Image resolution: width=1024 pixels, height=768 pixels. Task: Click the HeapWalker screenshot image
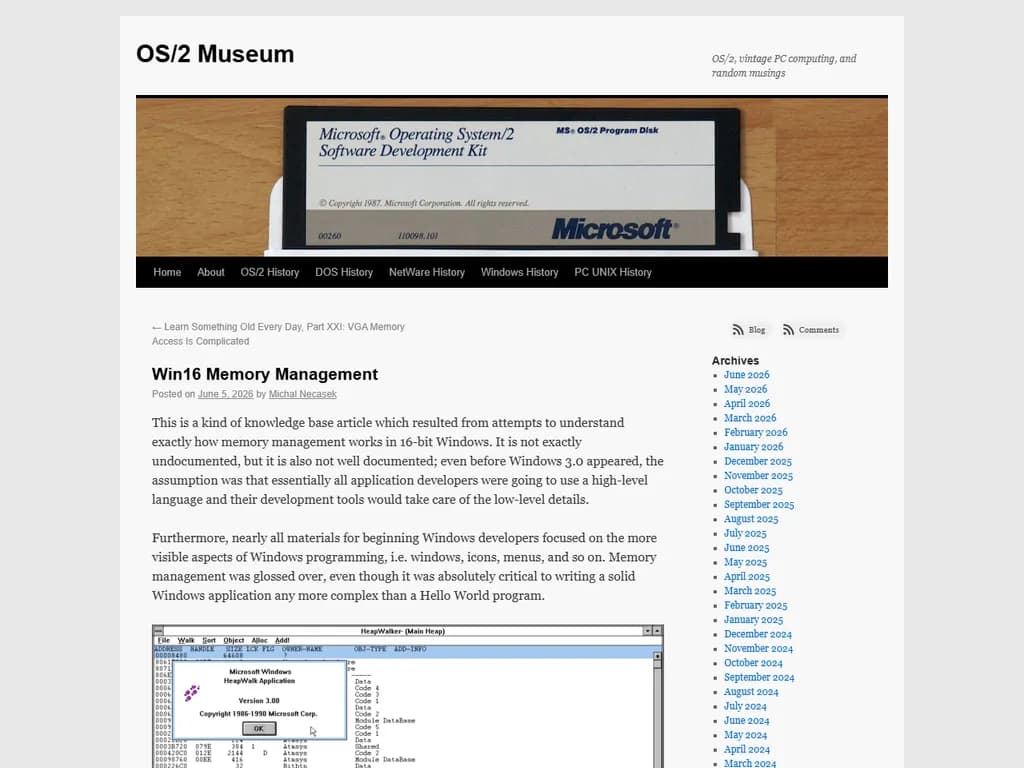coord(408,696)
